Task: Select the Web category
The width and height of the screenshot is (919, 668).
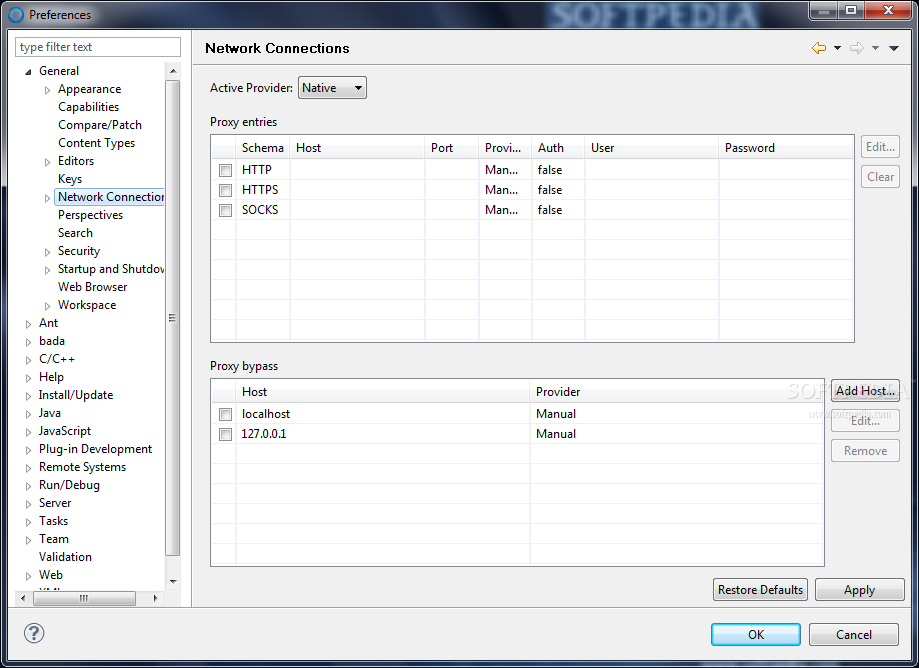Action: pyautogui.click(x=50, y=575)
